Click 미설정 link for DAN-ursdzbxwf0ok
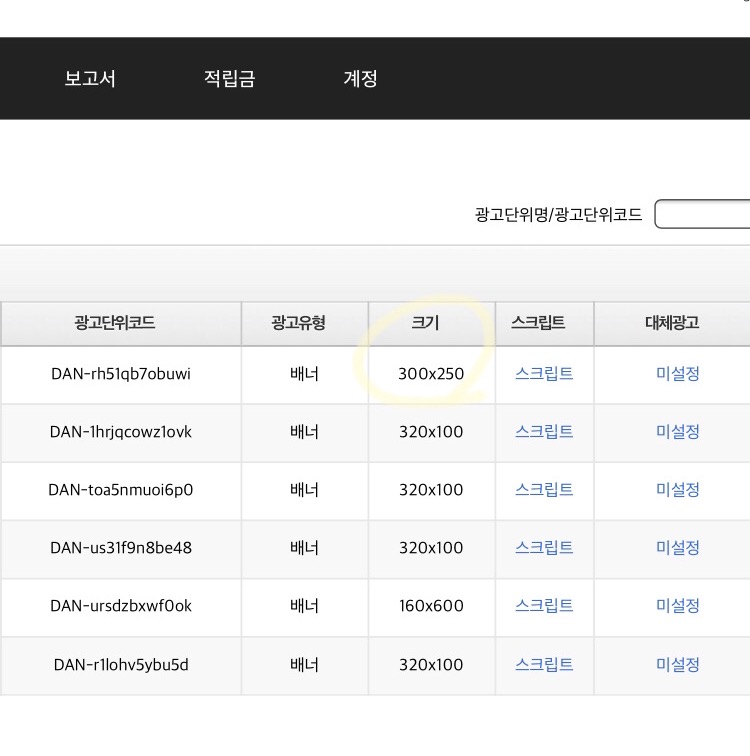This screenshot has height=756, width=750. tap(678, 606)
